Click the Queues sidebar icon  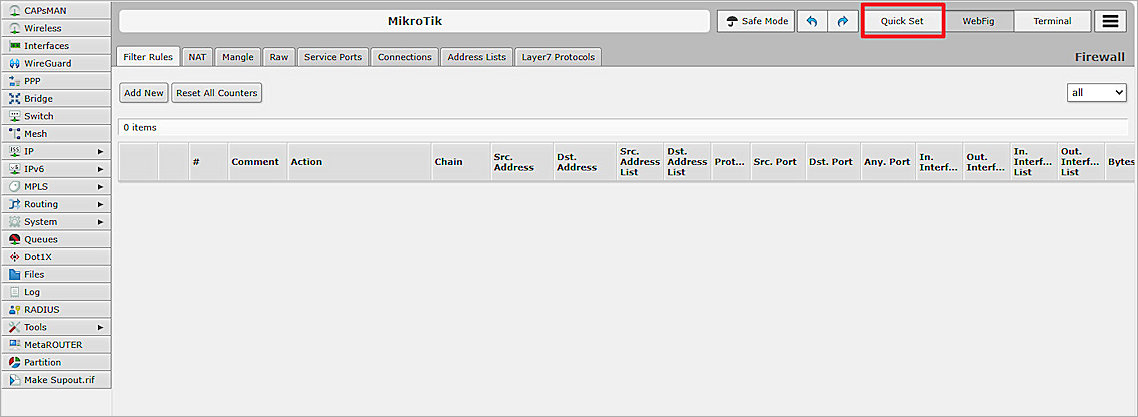(15, 239)
